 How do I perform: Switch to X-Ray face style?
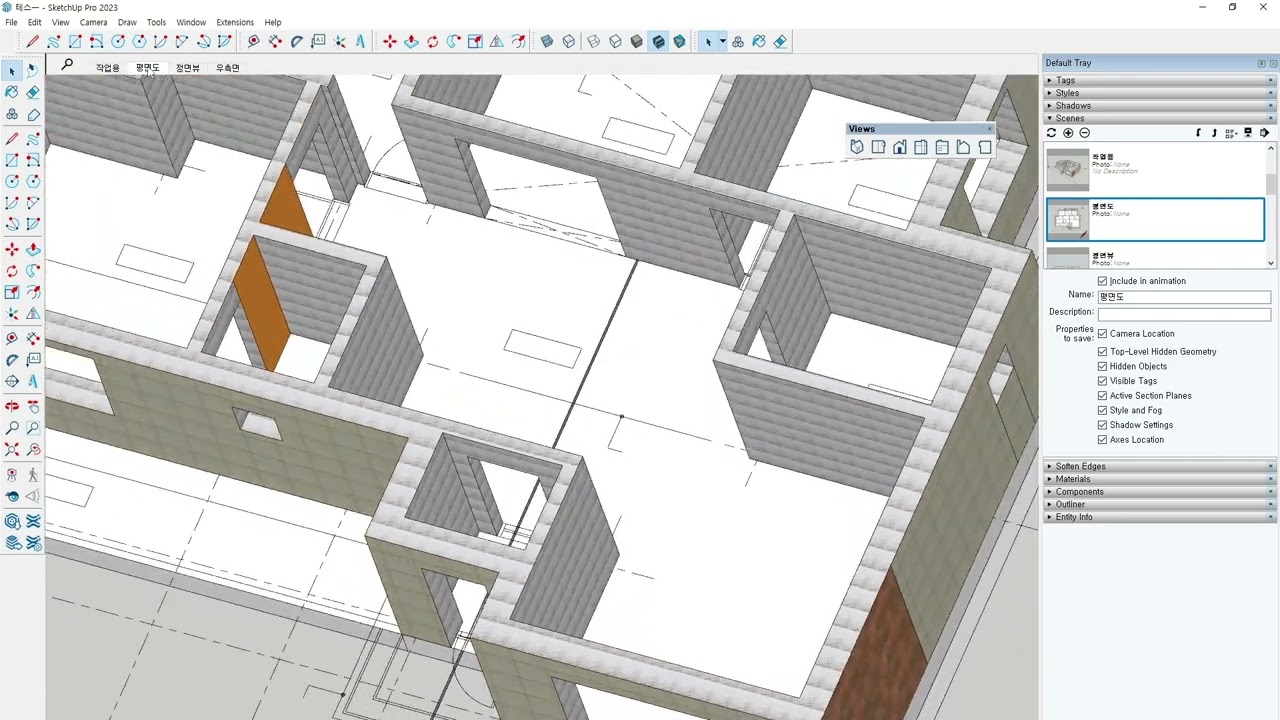point(546,41)
